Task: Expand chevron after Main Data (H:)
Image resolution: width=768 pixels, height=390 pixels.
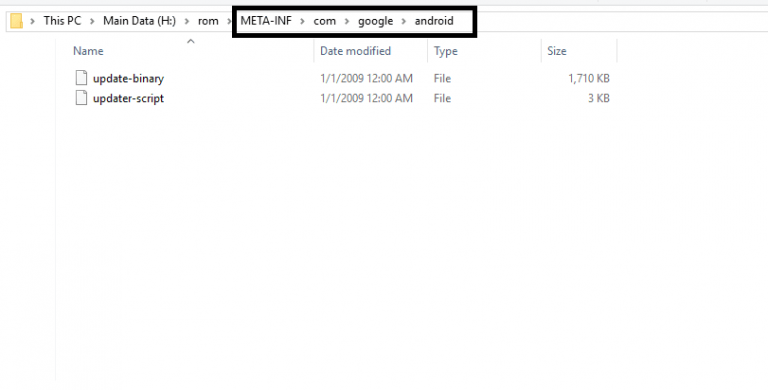Action: [x=187, y=21]
